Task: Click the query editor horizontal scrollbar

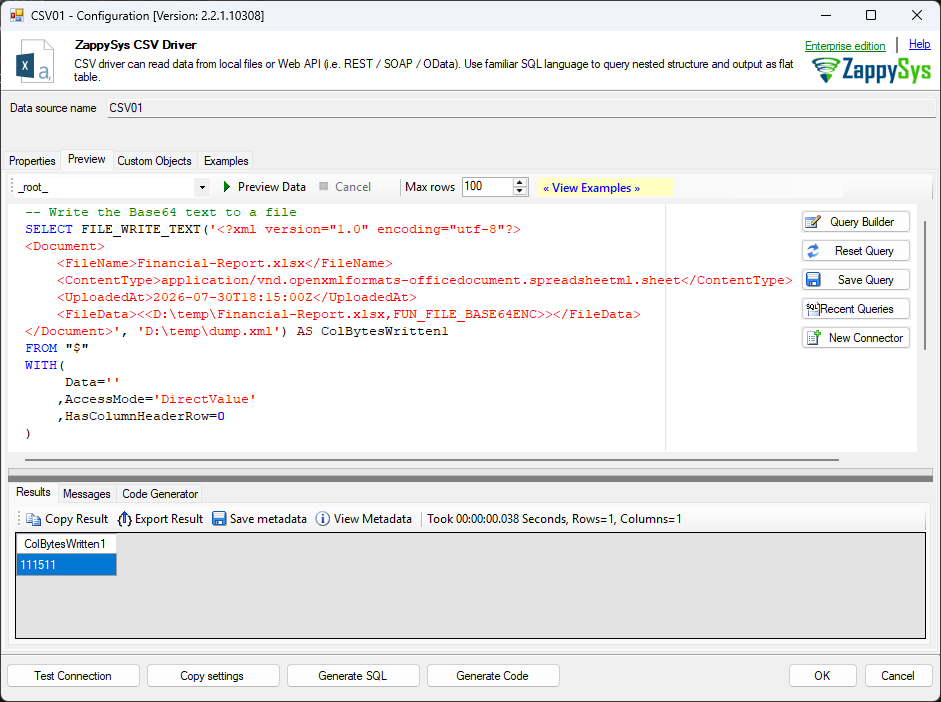Action: pyautogui.click(x=431, y=460)
